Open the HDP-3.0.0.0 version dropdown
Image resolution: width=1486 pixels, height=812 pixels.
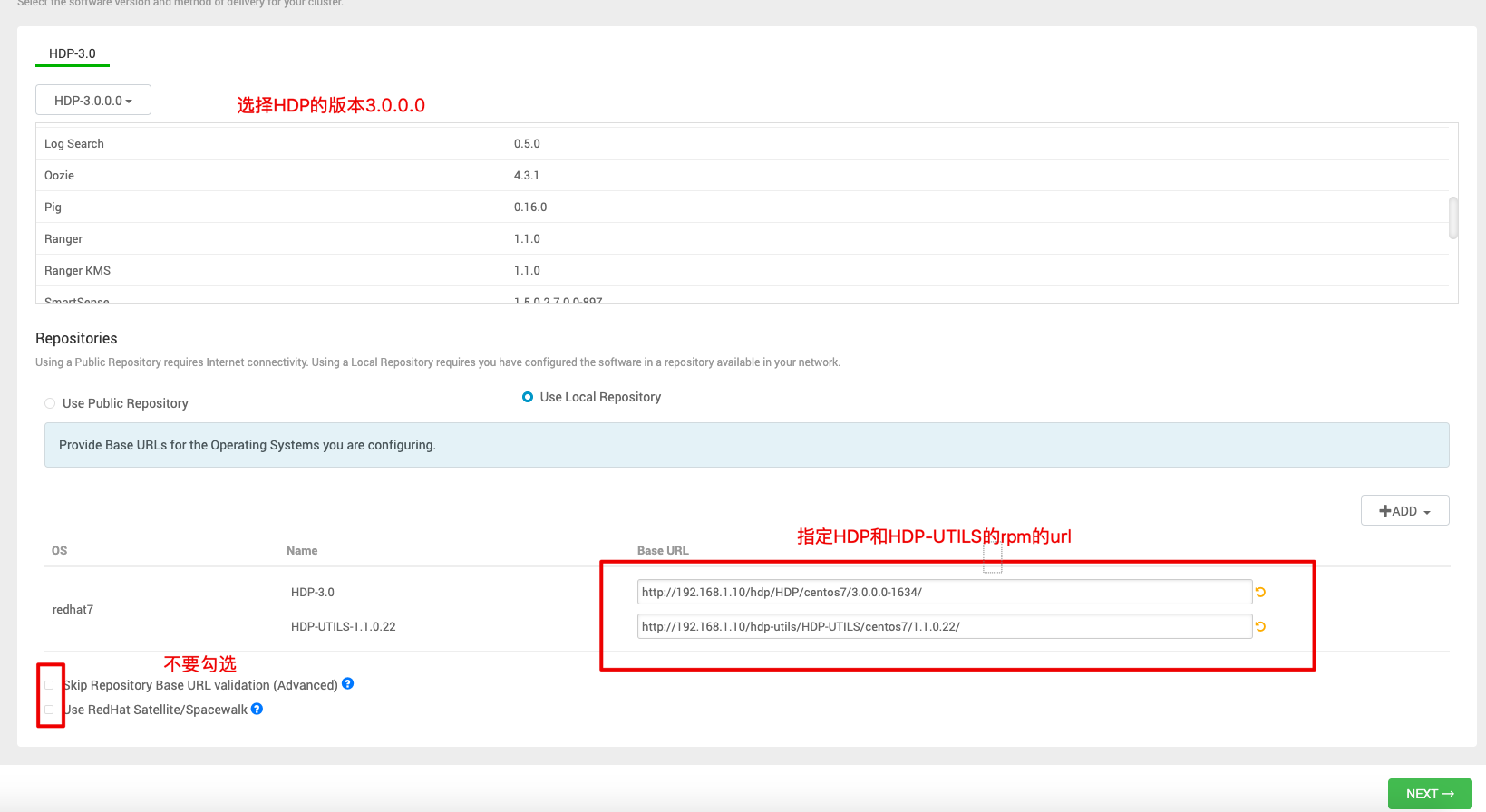point(93,101)
